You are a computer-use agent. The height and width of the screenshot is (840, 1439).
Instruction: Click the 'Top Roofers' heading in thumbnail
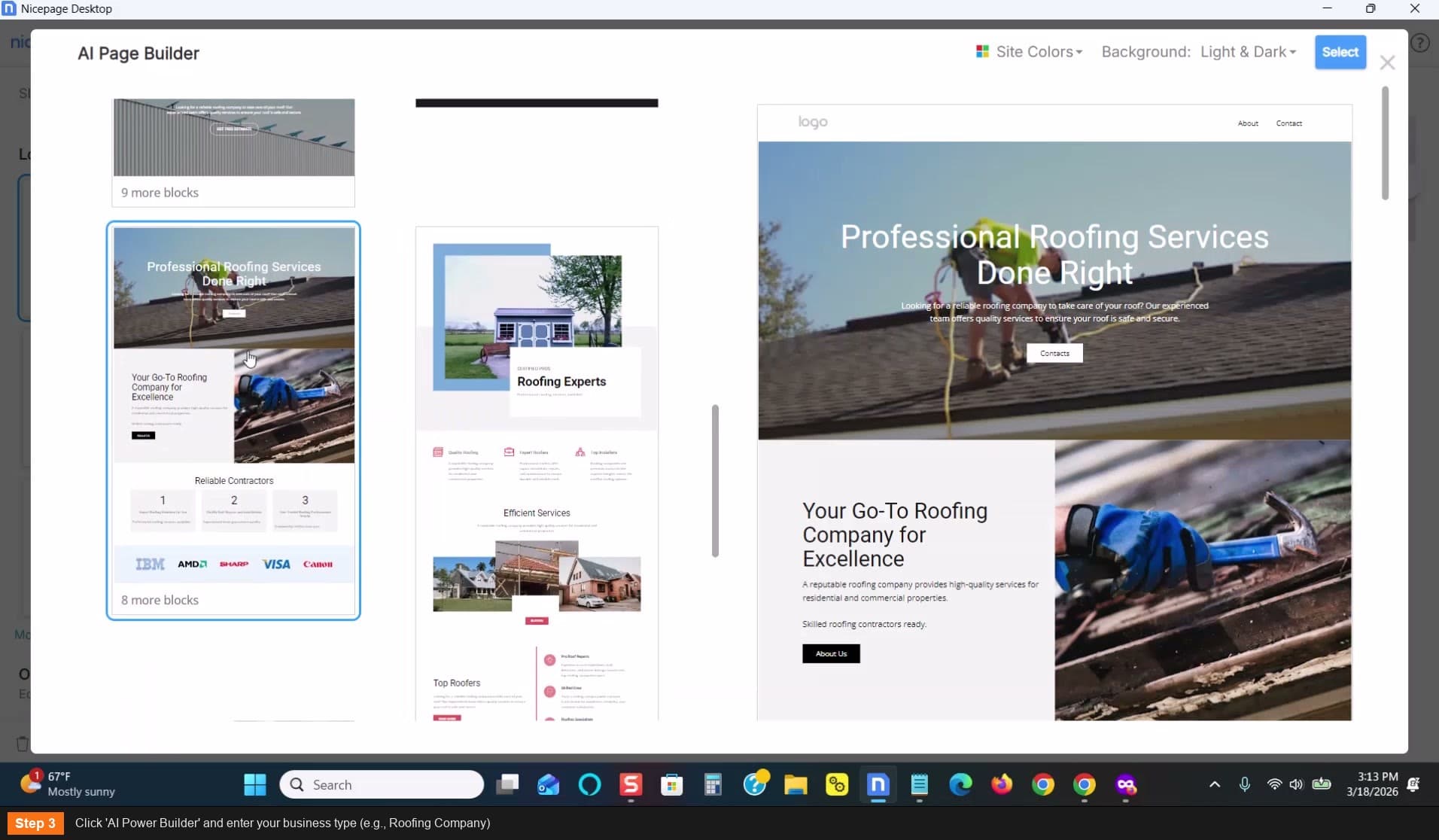pyautogui.click(x=456, y=683)
